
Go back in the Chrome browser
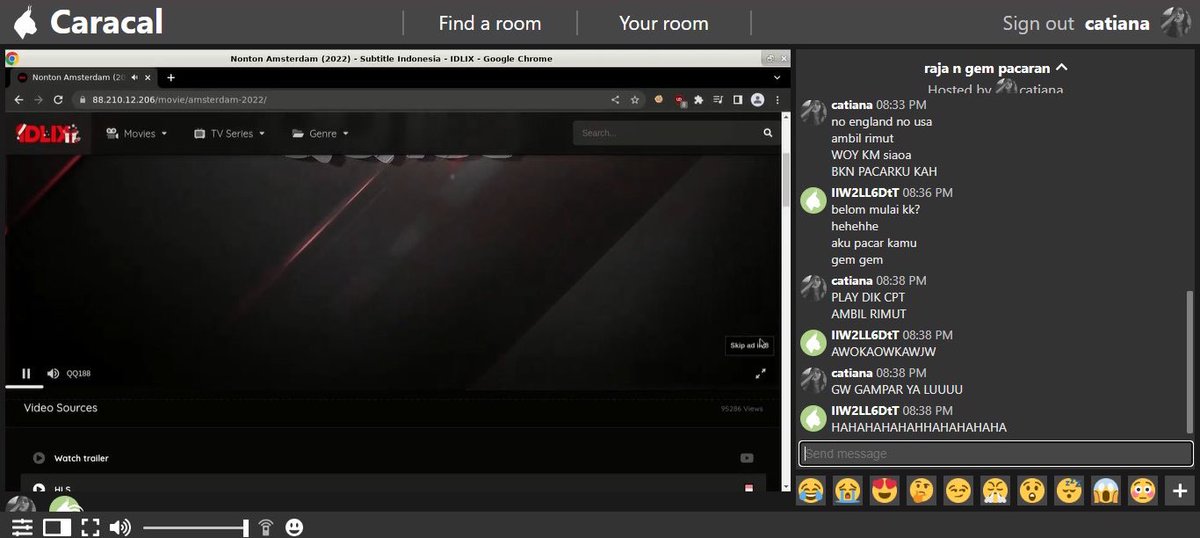(x=19, y=99)
